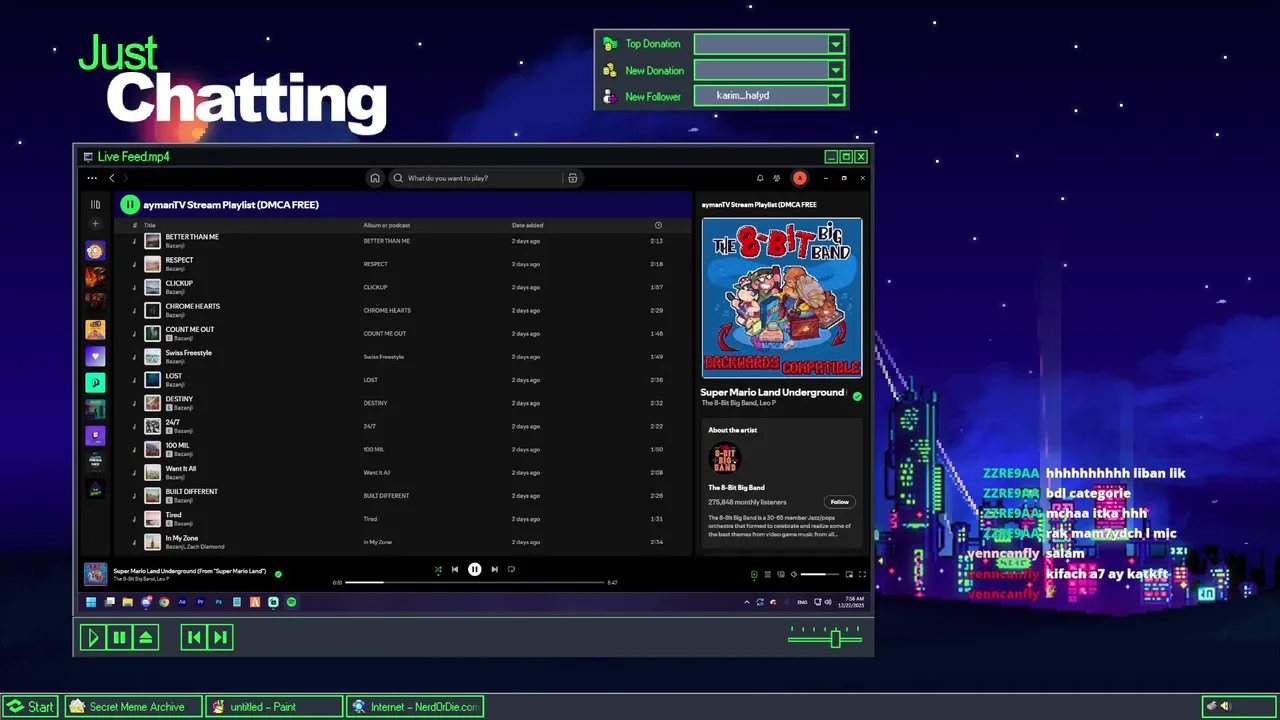Toggle Spotify repeat
The image size is (1280, 720).
pyautogui.click(x=511, y=570)
